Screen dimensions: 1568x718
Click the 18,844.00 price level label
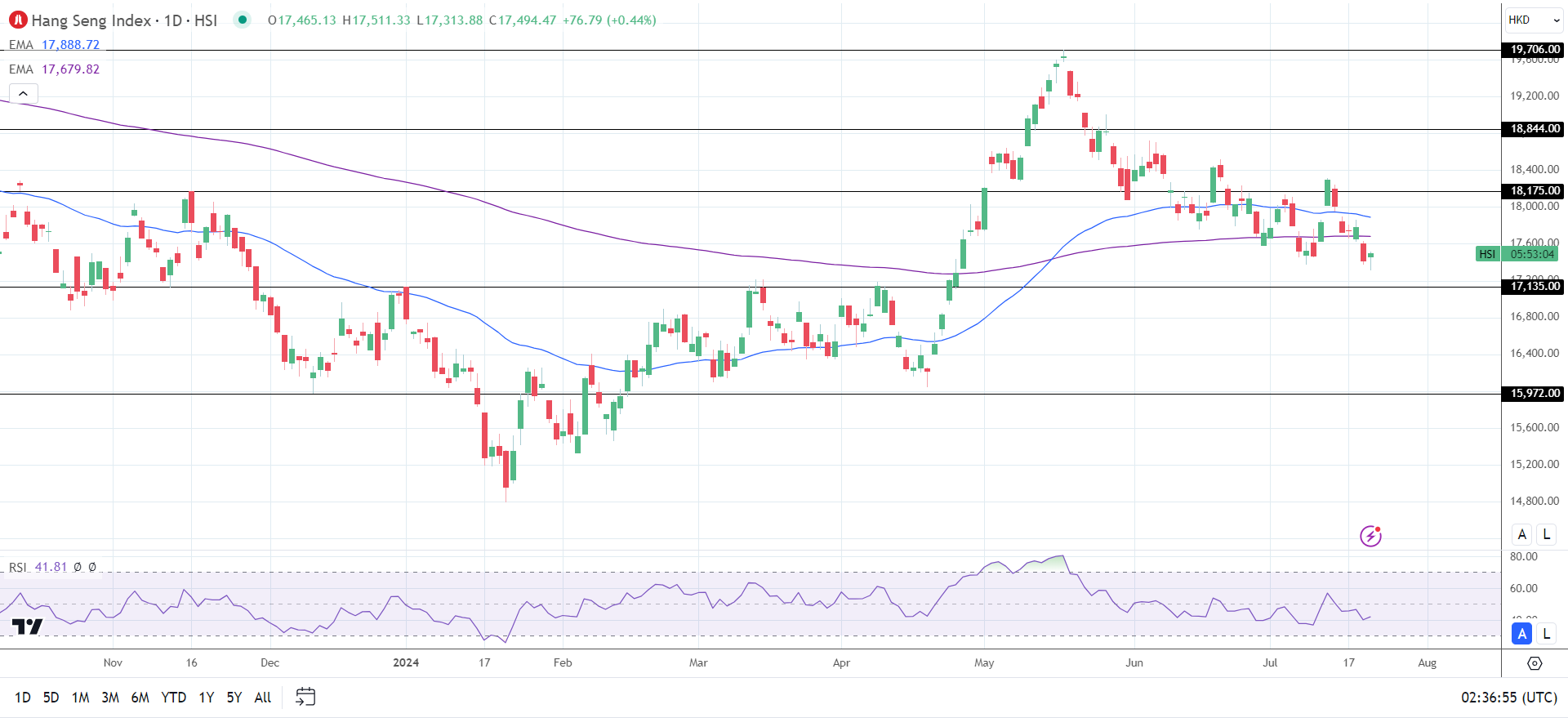1534,129
